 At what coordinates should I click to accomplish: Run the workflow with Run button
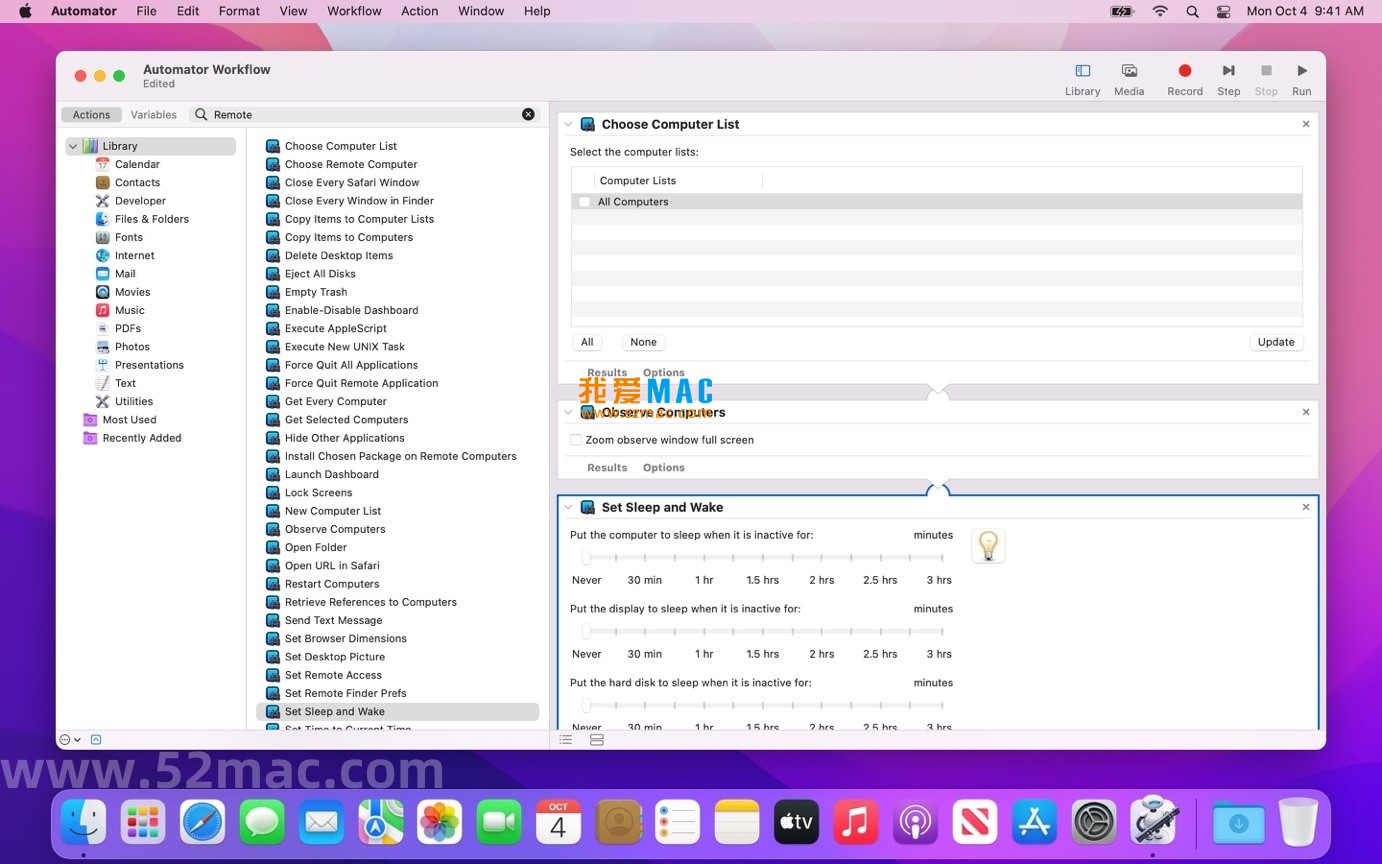tap(1301, 71)
